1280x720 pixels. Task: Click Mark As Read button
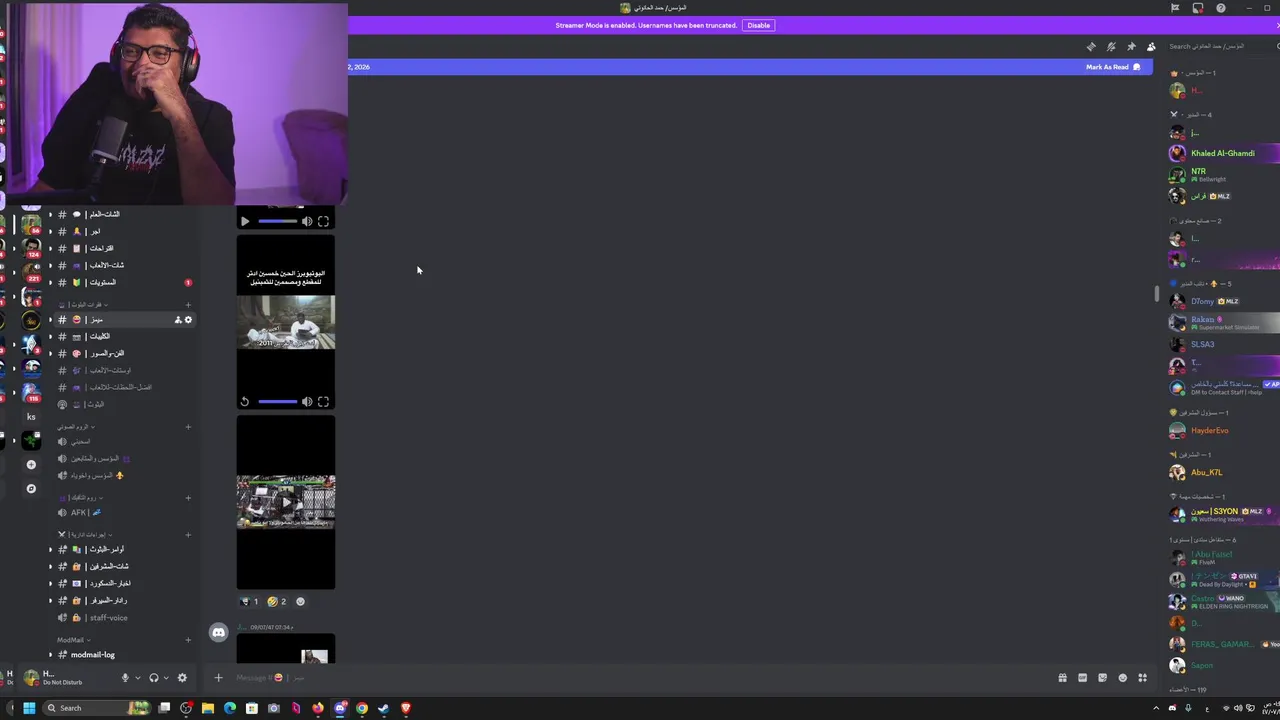point(1113,67)
